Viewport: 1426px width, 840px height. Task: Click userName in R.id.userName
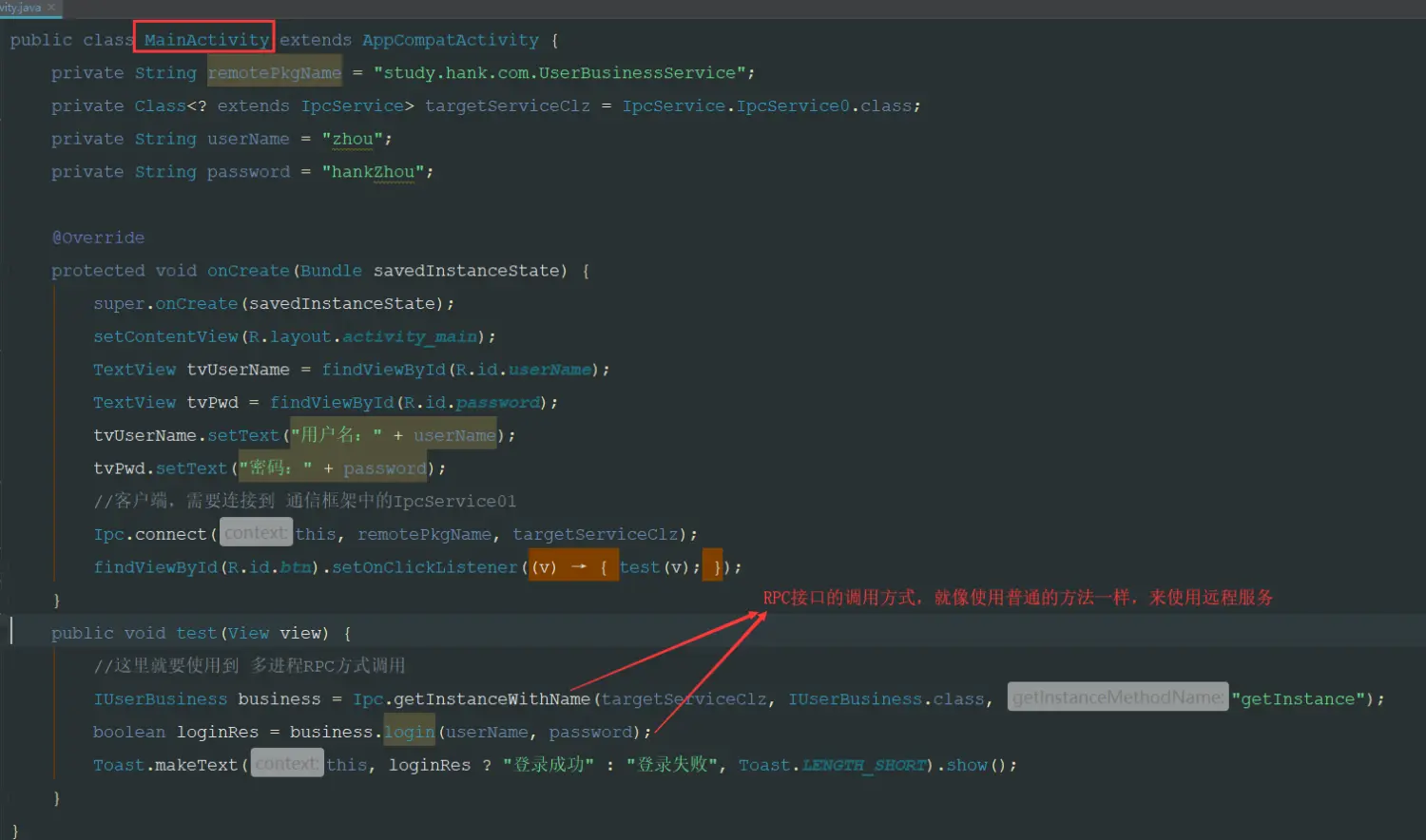[549, 370]
